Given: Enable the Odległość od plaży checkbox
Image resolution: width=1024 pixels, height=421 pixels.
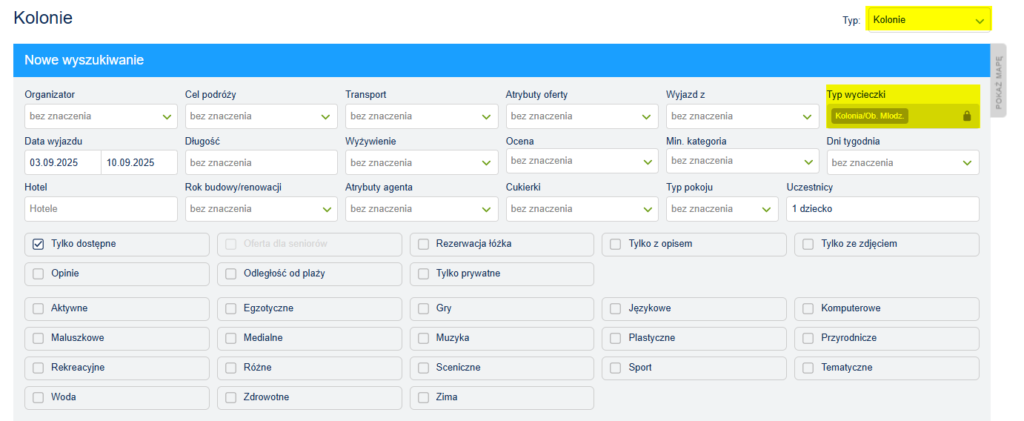Looking at the screenshot, I should 231,273.
